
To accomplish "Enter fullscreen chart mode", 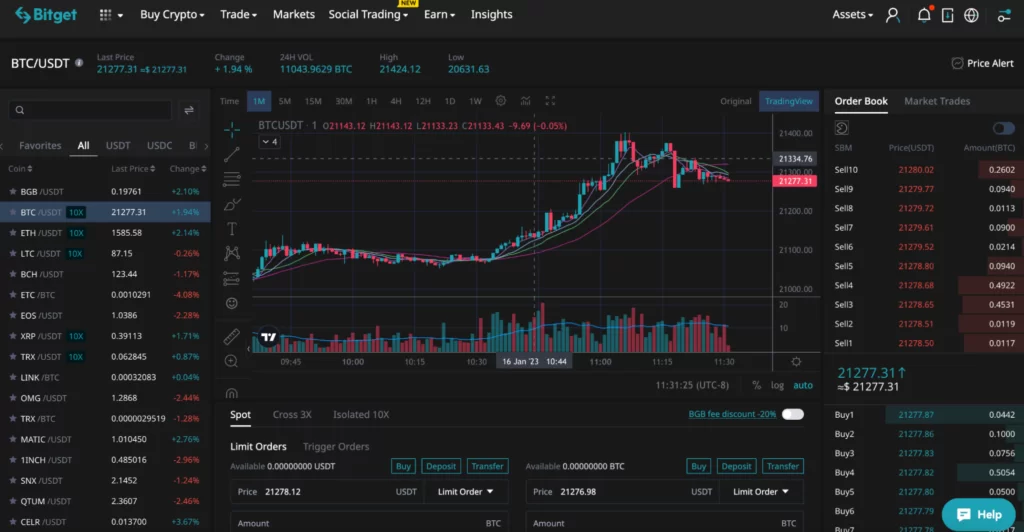I will coord(551,101).
